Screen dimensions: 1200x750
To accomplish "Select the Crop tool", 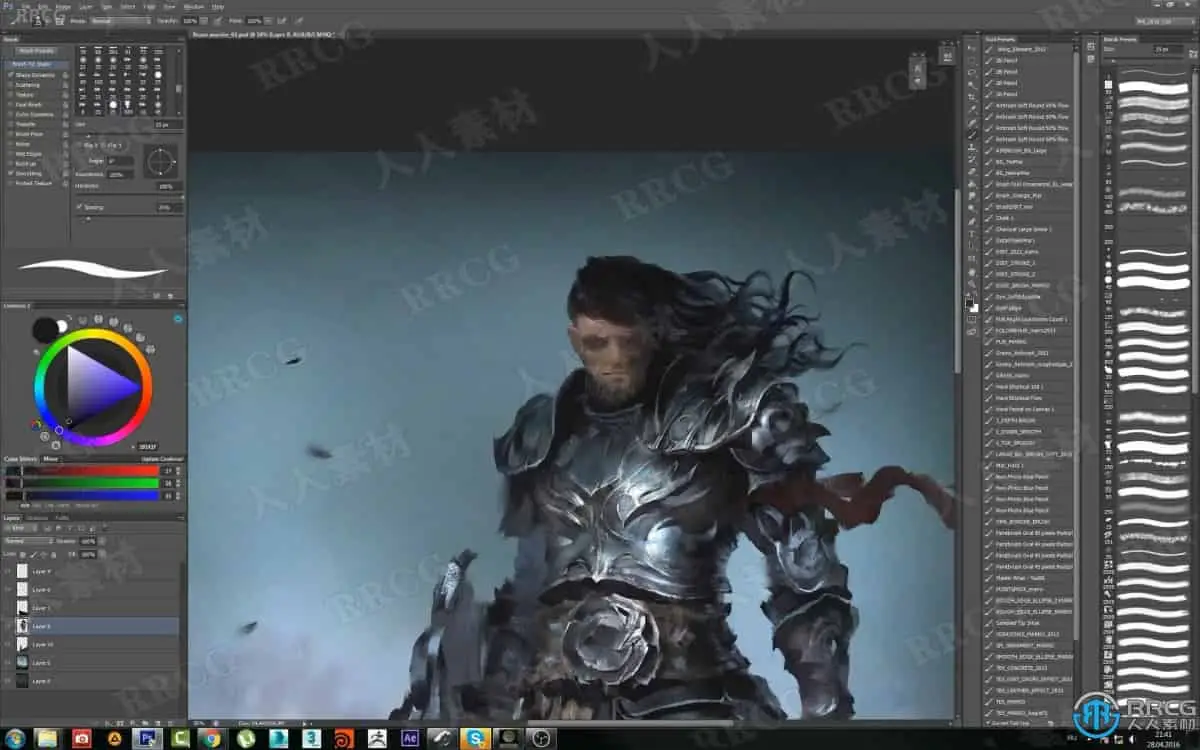I will (x=972, y=97).
